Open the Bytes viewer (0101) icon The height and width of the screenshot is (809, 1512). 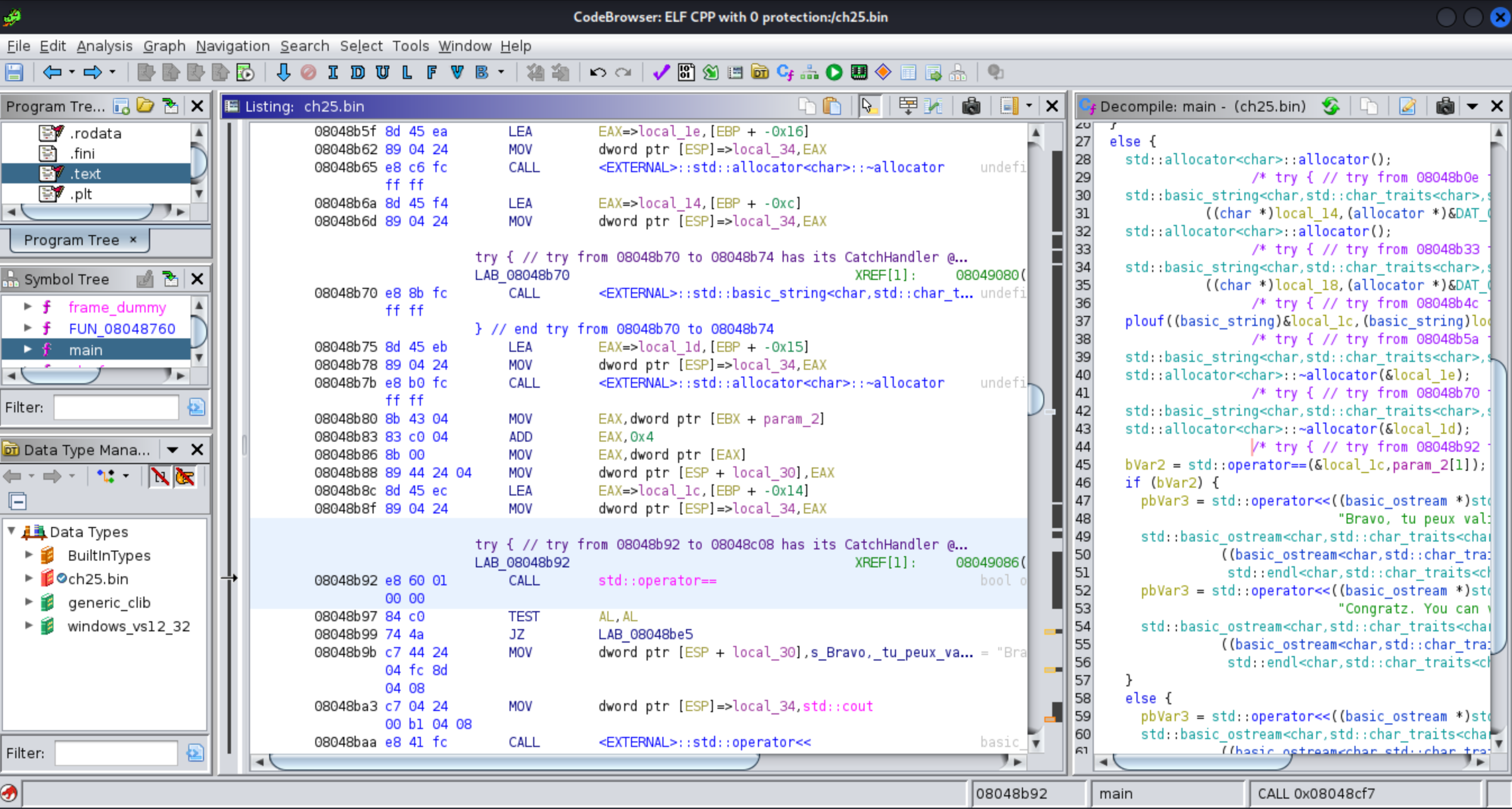[x=686, y=72]
